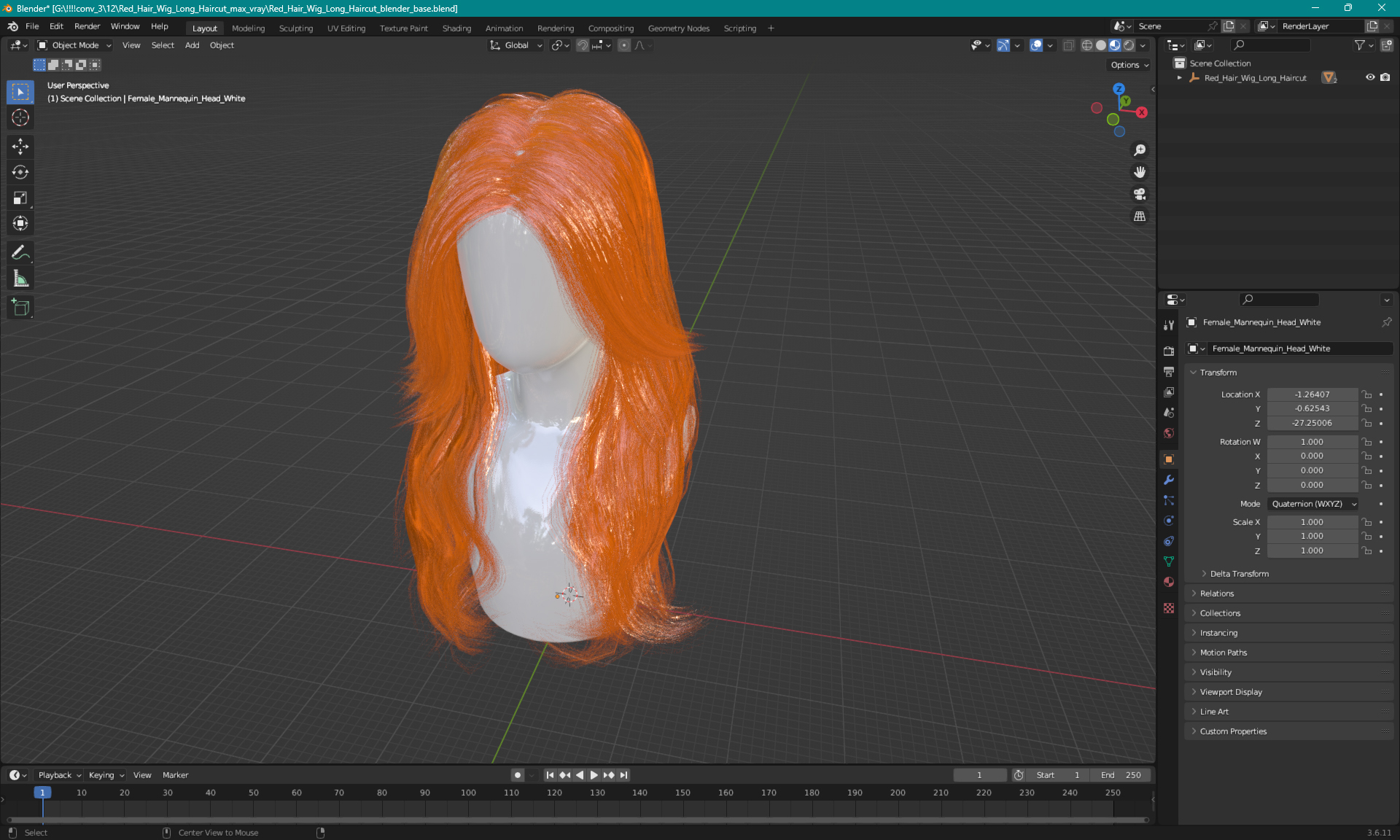Image resolution: width=1400 pixels, height=840 pixels.
Task: Switch to solid viewport shading
Action: point(1100,45)
